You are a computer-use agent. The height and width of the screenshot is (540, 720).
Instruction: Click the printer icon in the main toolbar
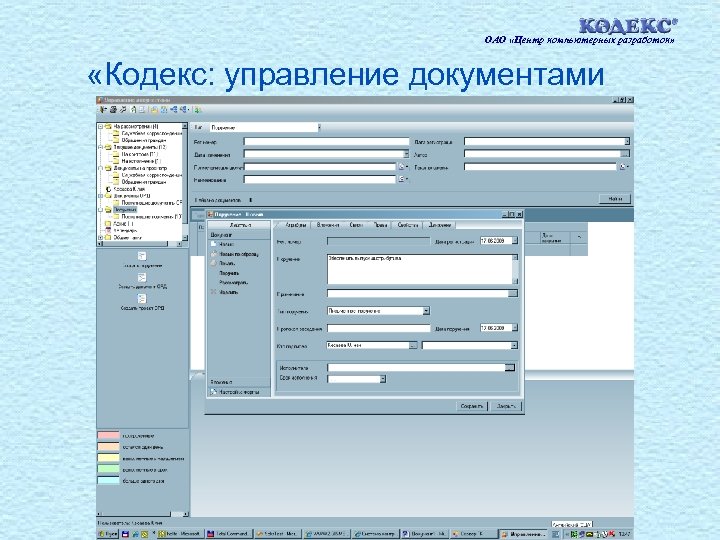(x=113, y=110)
